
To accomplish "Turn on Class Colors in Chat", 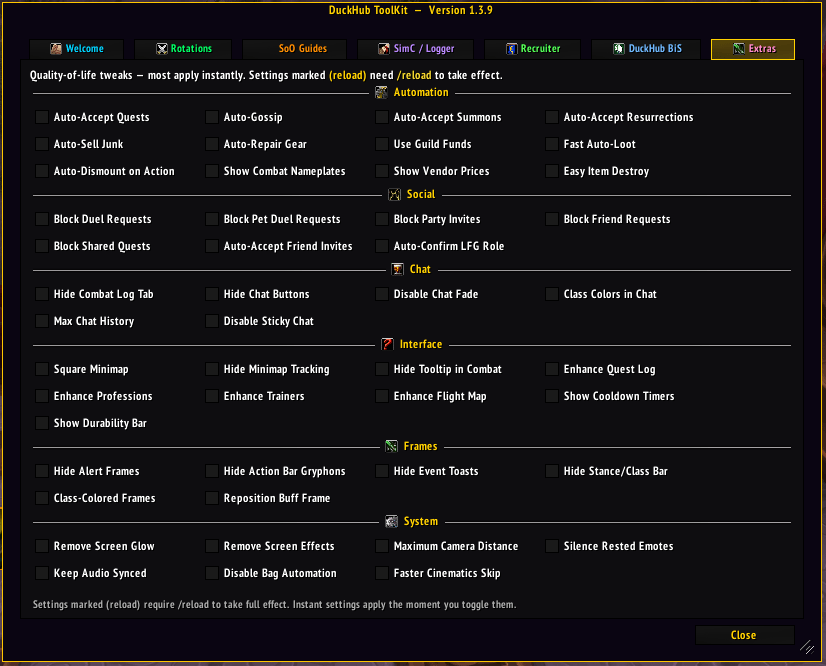I will (x=552, y=294).
